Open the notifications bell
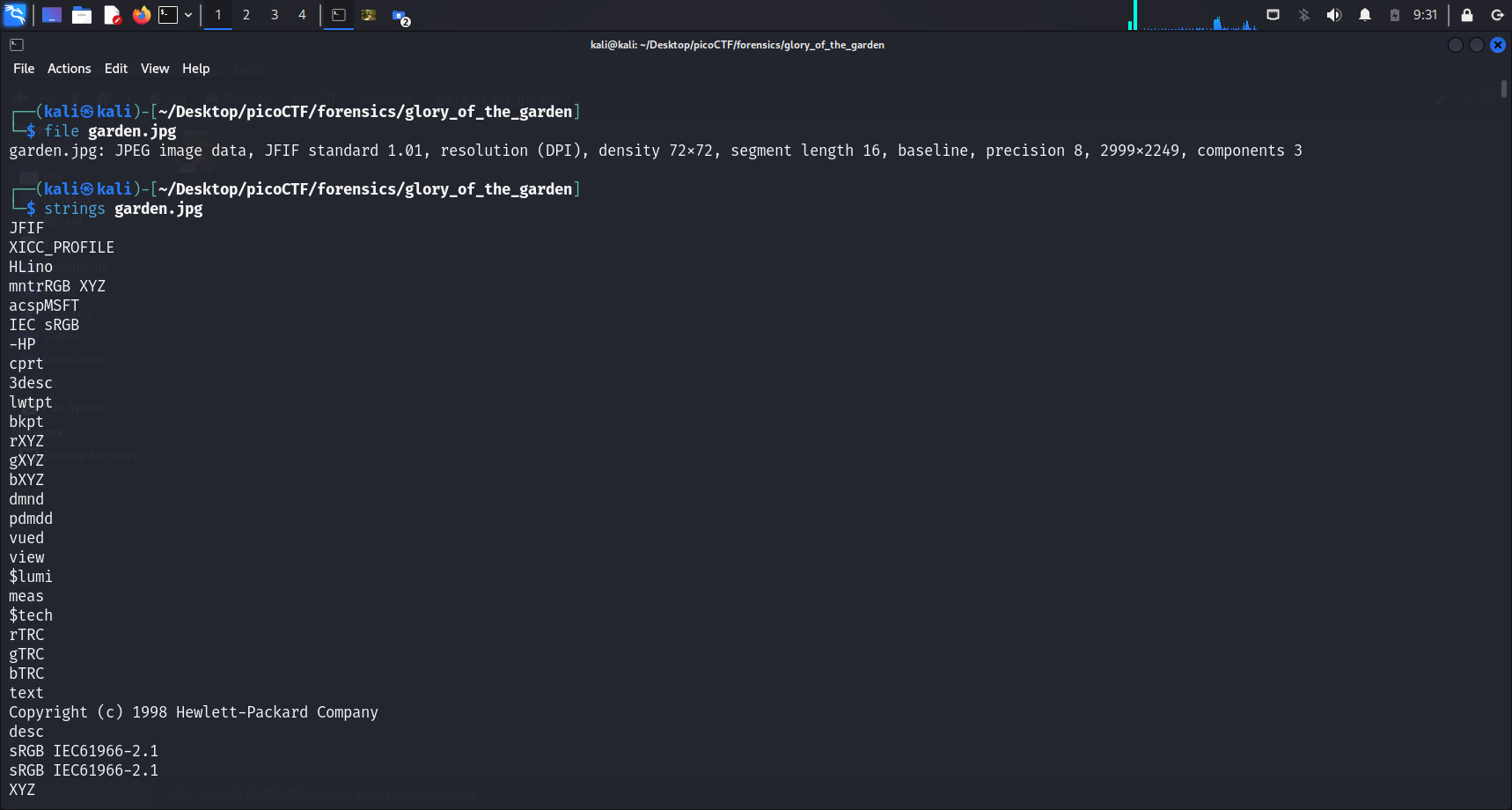The height and width of the screenshot is (810, 1512). [x=1365, y=15]
